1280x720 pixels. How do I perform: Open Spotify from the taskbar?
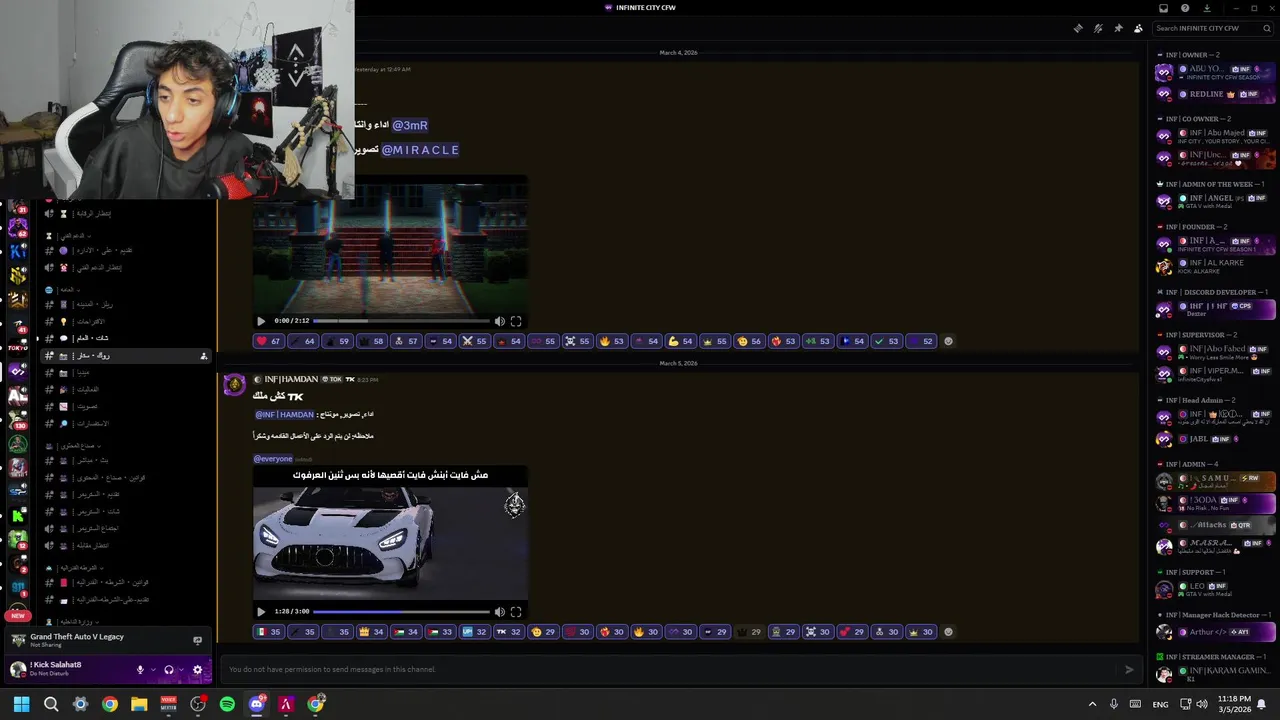coord(227,704)
